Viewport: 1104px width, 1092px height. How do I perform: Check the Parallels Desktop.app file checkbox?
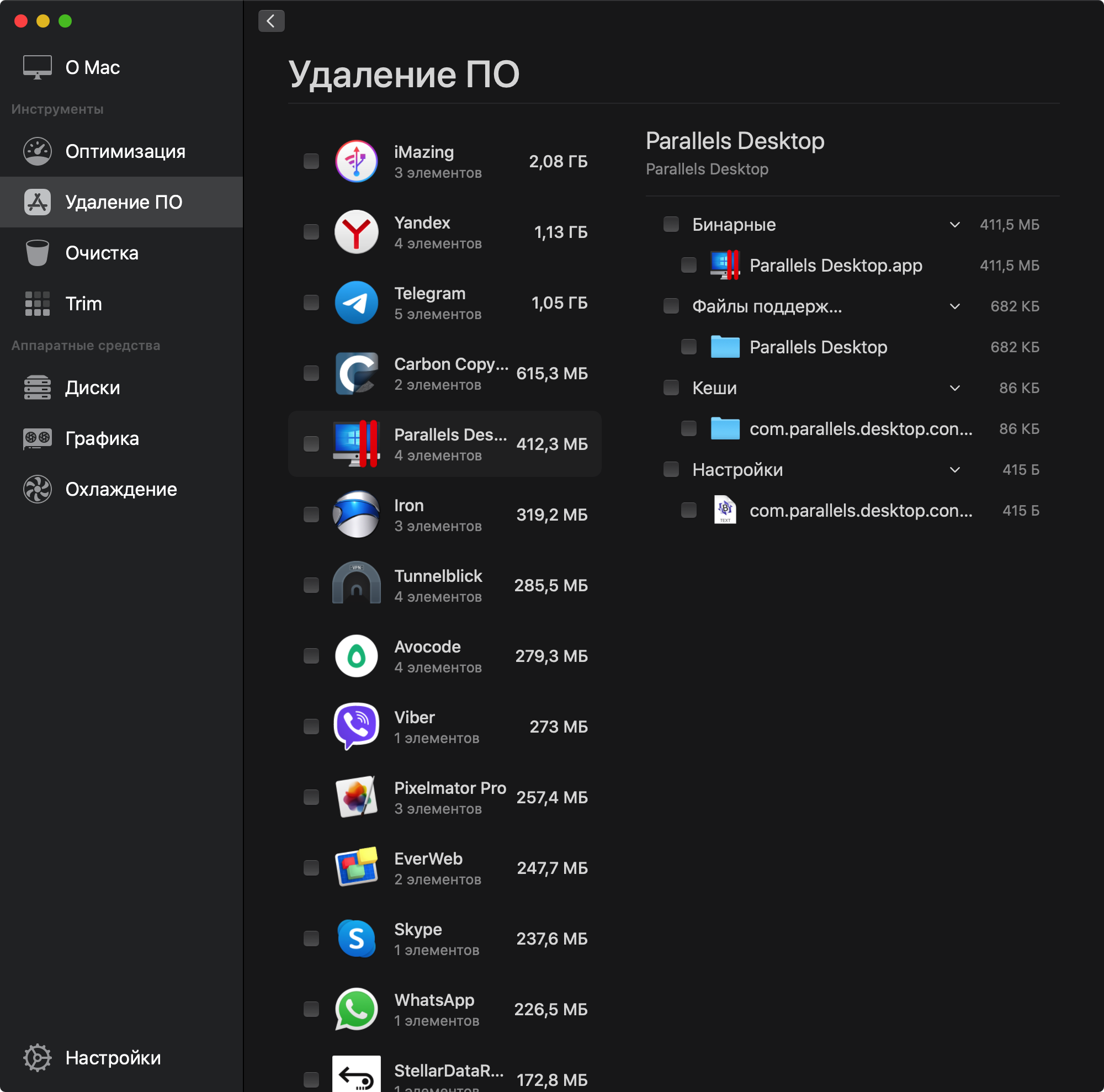tap(688, 265)
